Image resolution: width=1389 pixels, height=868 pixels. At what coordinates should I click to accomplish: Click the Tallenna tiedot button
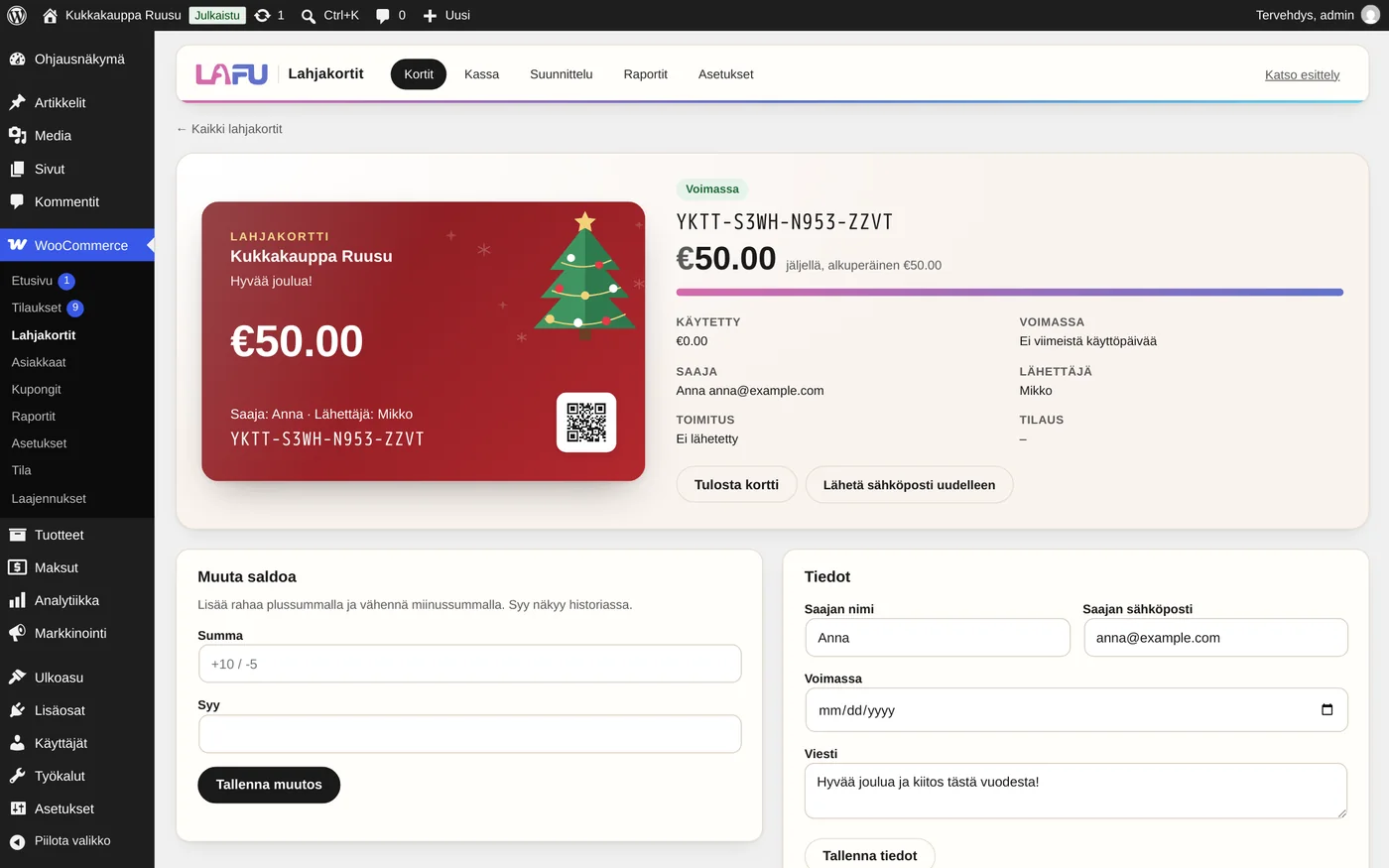coord(870,856)
